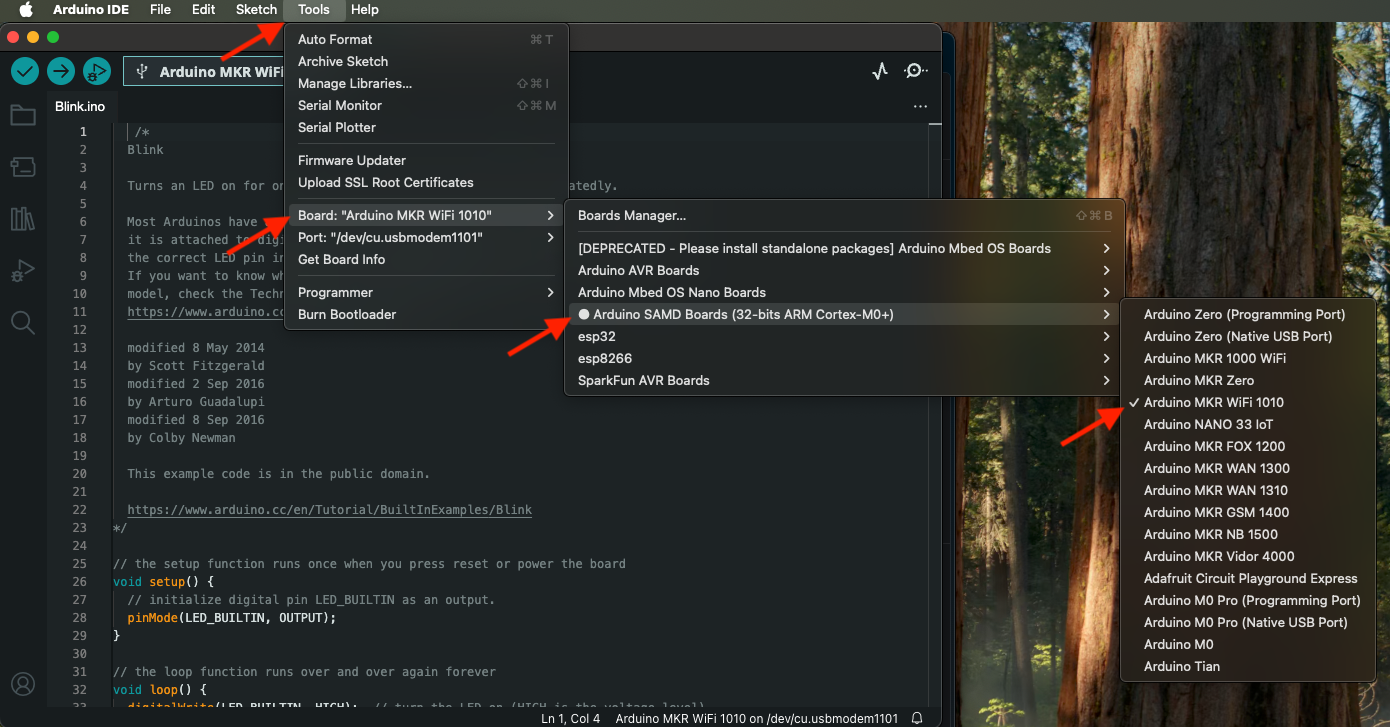Open the File menu
The image size is (1390, 727).
(x=160, y=9)
